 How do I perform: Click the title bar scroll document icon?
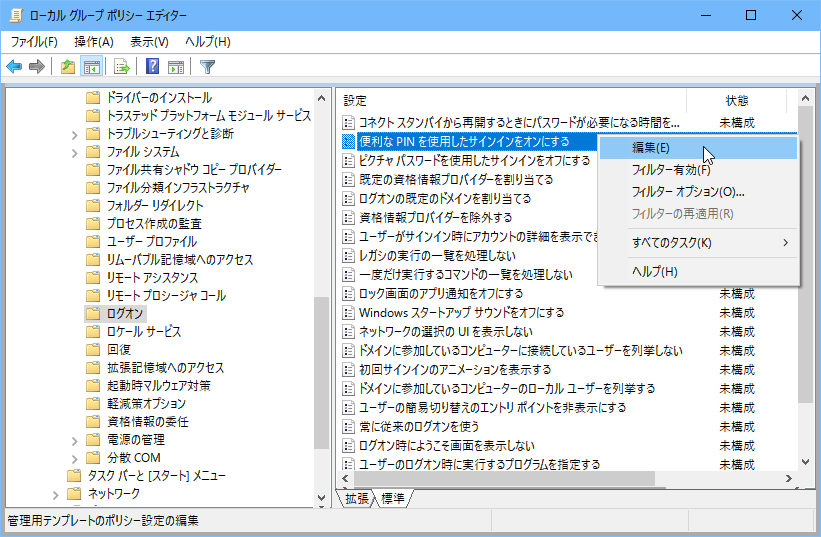click(x=16, y=15)
